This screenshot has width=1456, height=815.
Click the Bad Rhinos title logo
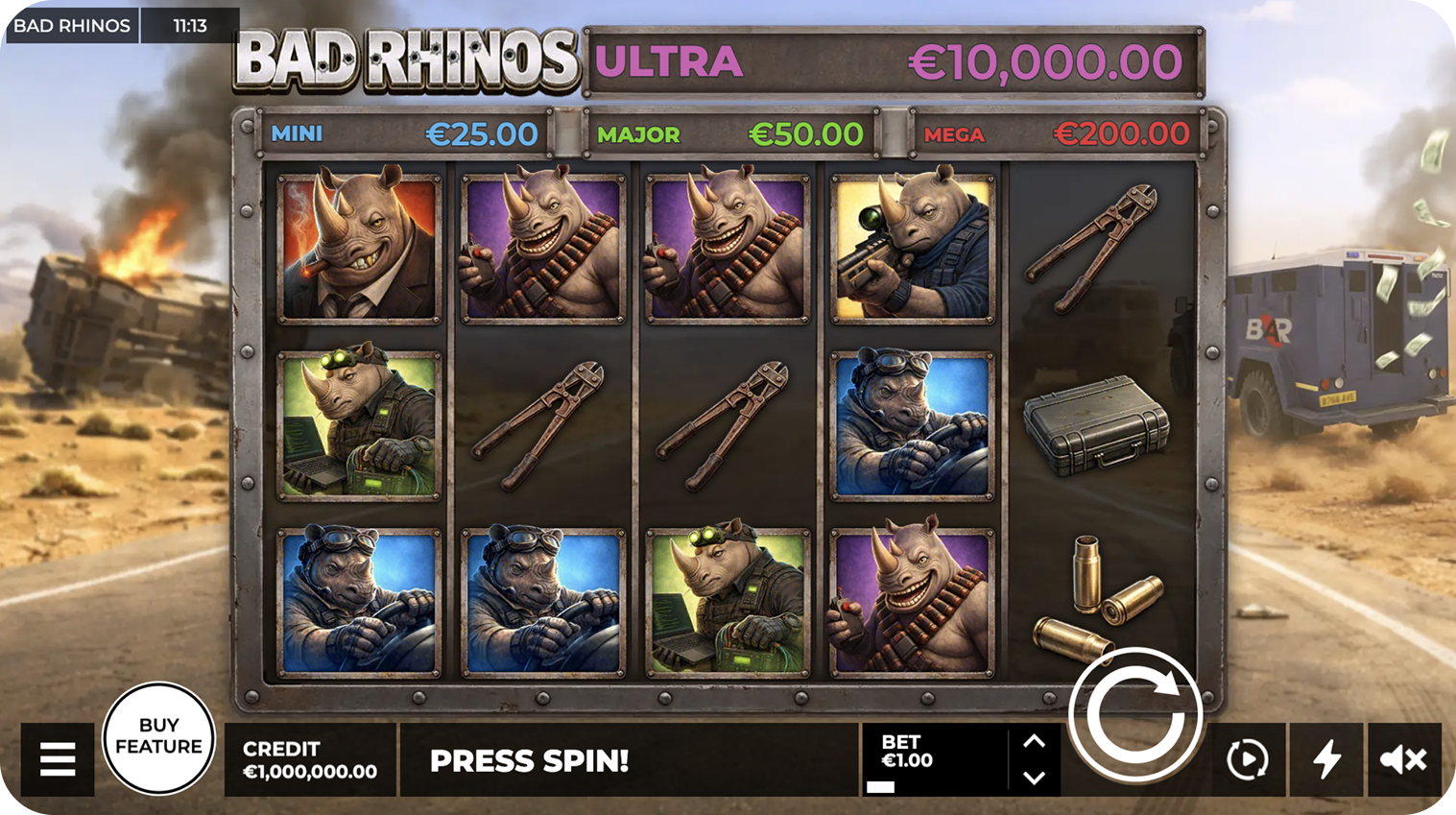click(407, 60)
